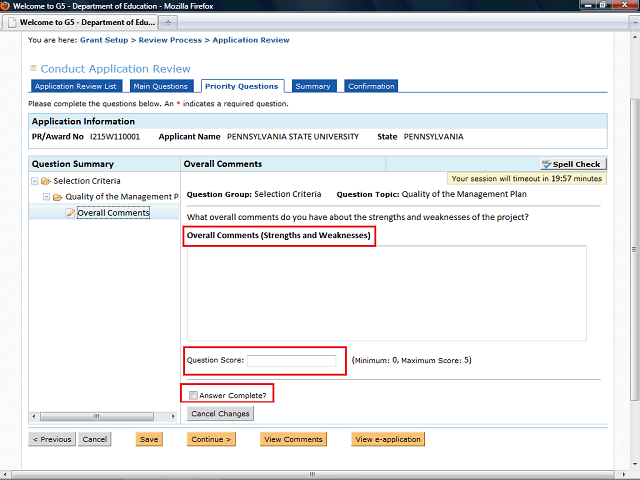Click the session timeout notice
The height and width of the screenshot is (480, 640).
pyautogui.click(x=527, y=178)
